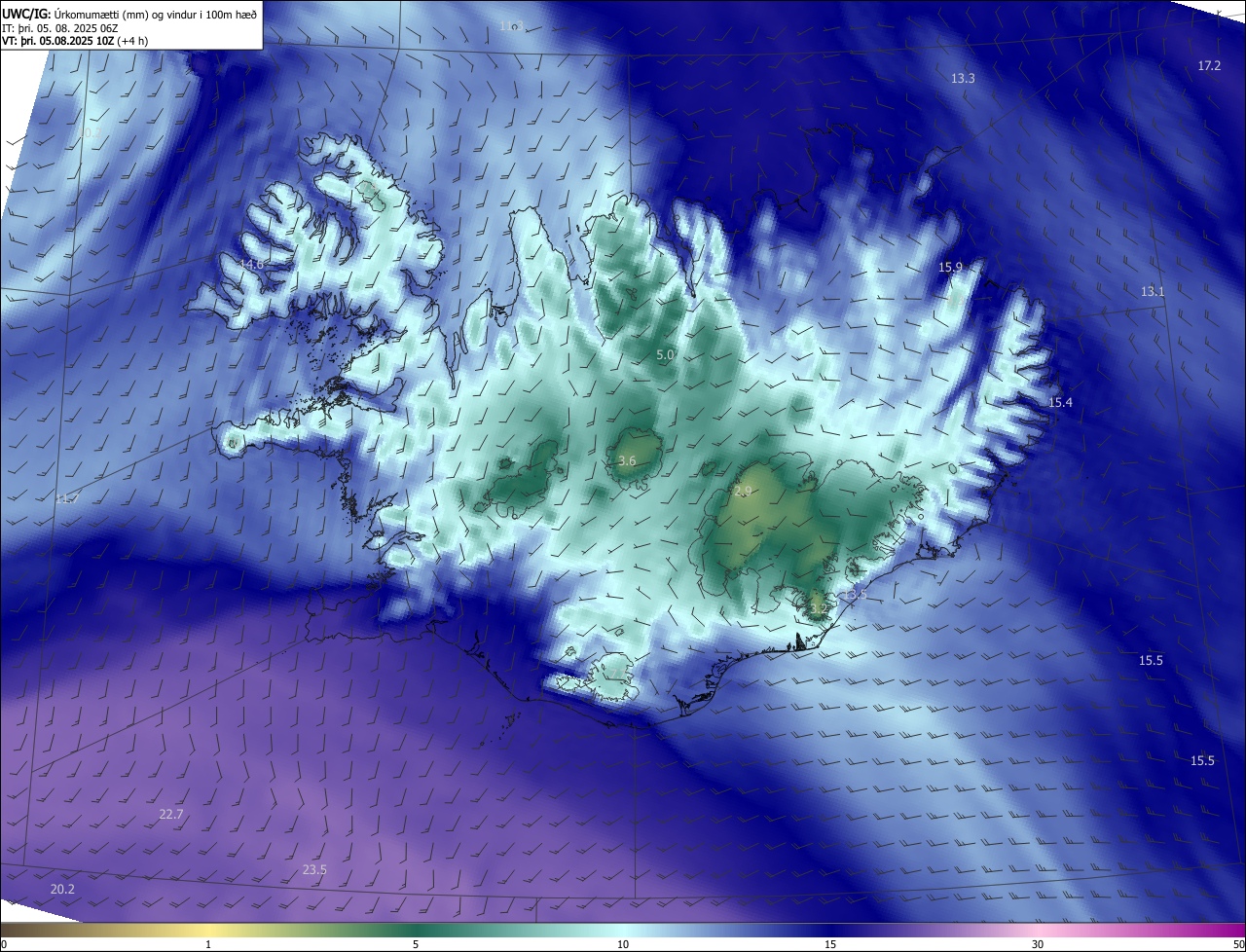Click the 13.3 value label
The width and height of the screenshot is (1246, 952).
click(x=963, y=78)
